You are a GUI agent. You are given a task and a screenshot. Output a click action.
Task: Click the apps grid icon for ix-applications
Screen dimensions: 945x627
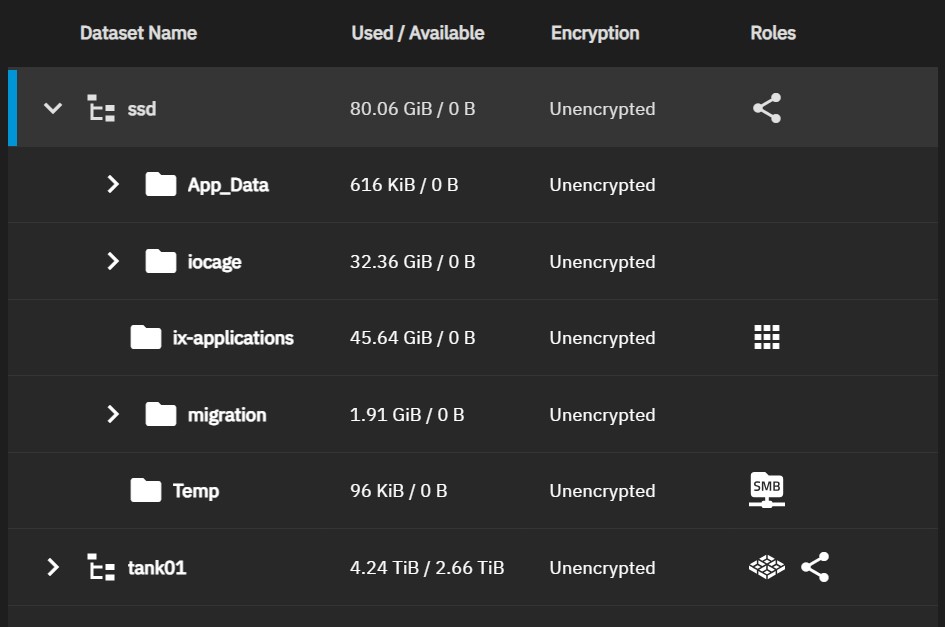[767, 338]
